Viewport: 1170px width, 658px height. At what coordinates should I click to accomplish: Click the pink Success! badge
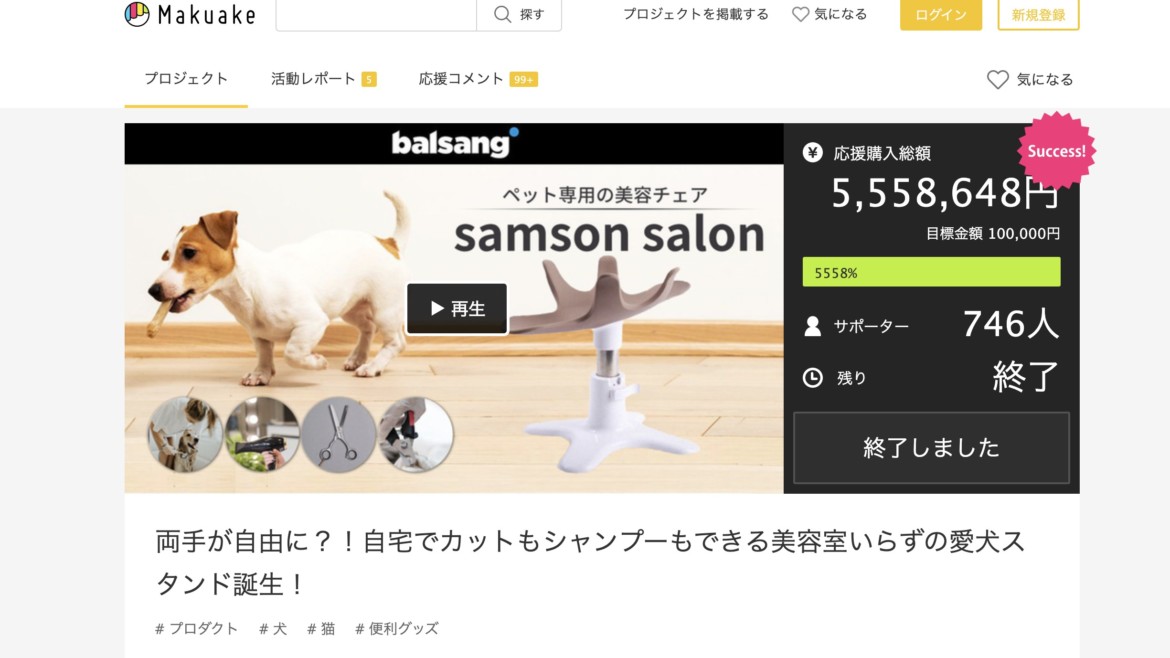[1056, 151]
